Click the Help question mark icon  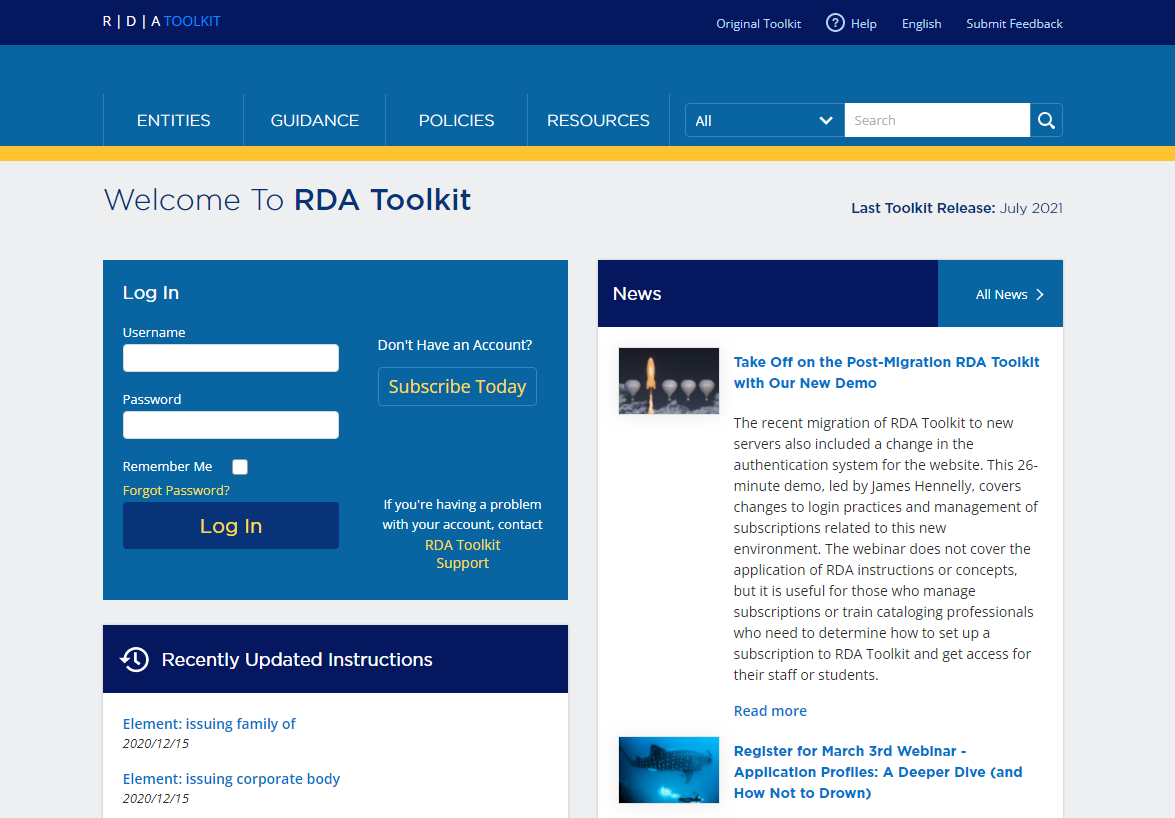pos(835,23)
